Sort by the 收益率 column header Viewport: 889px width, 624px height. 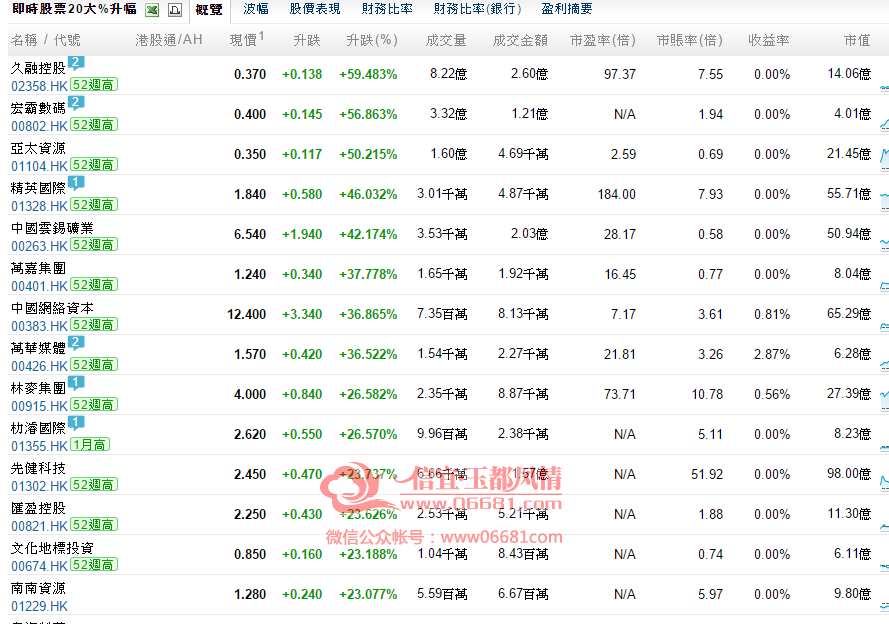(x=769, y=40)
